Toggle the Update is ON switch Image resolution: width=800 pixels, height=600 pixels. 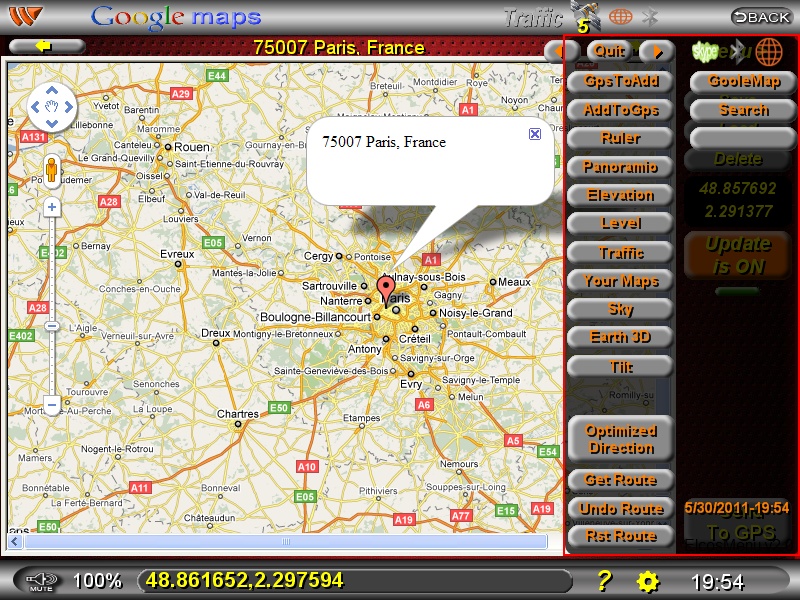coord(738,254)
